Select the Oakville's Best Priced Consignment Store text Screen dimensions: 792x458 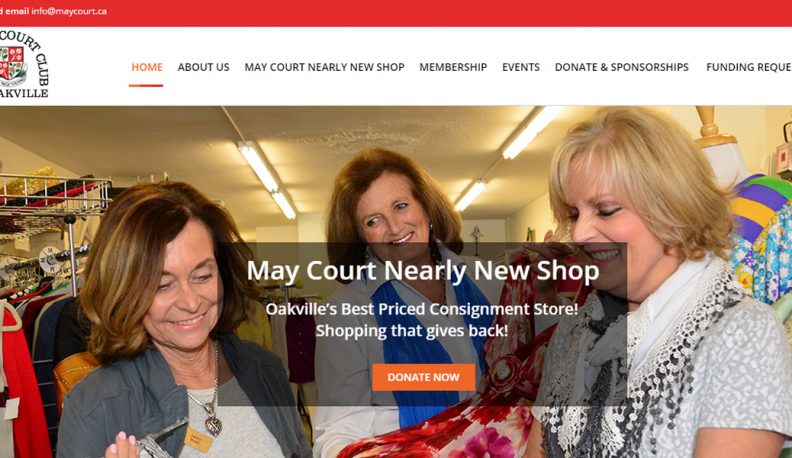coord(422,309)
